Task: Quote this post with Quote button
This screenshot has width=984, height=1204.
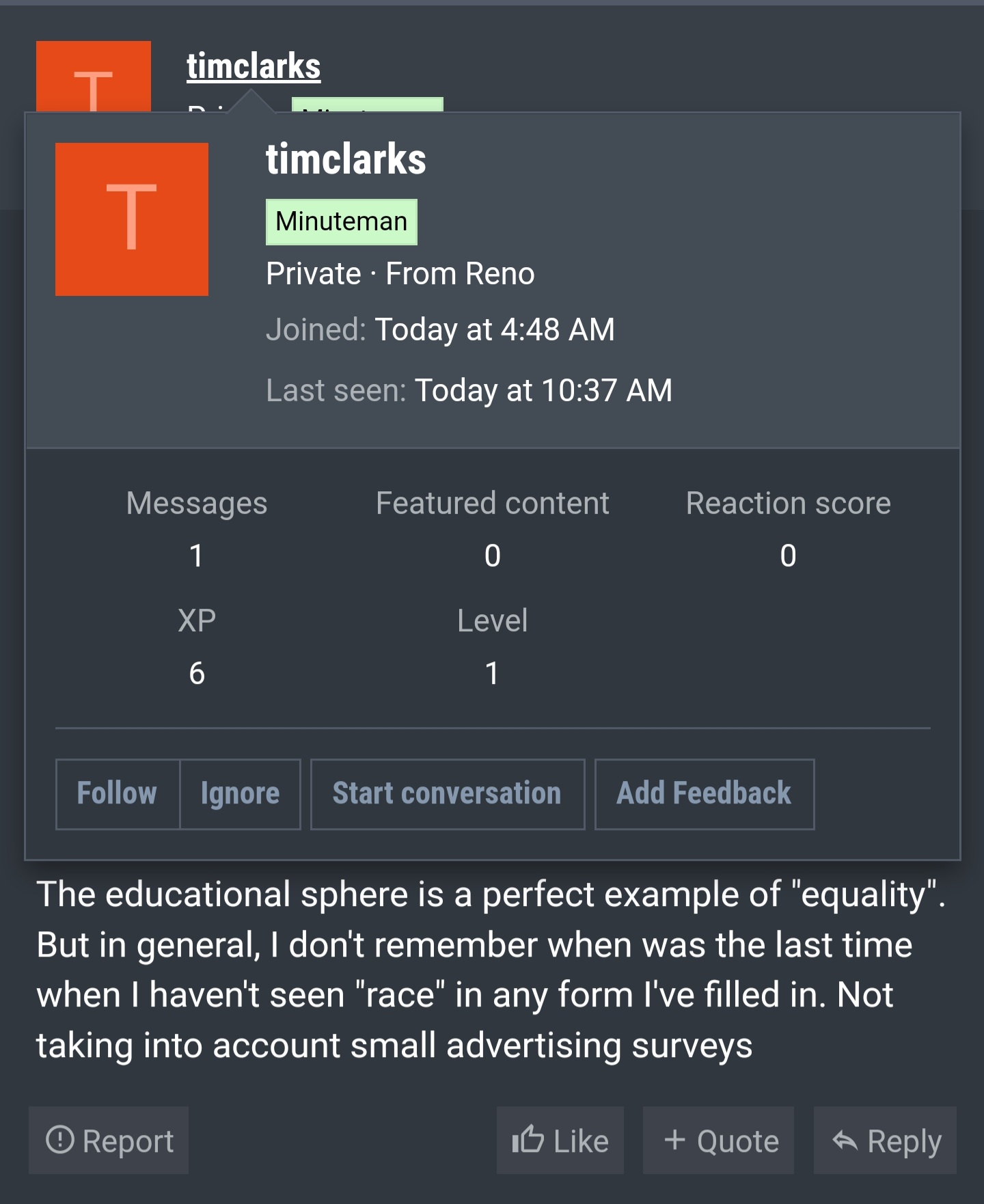Action: point(718,1140)
